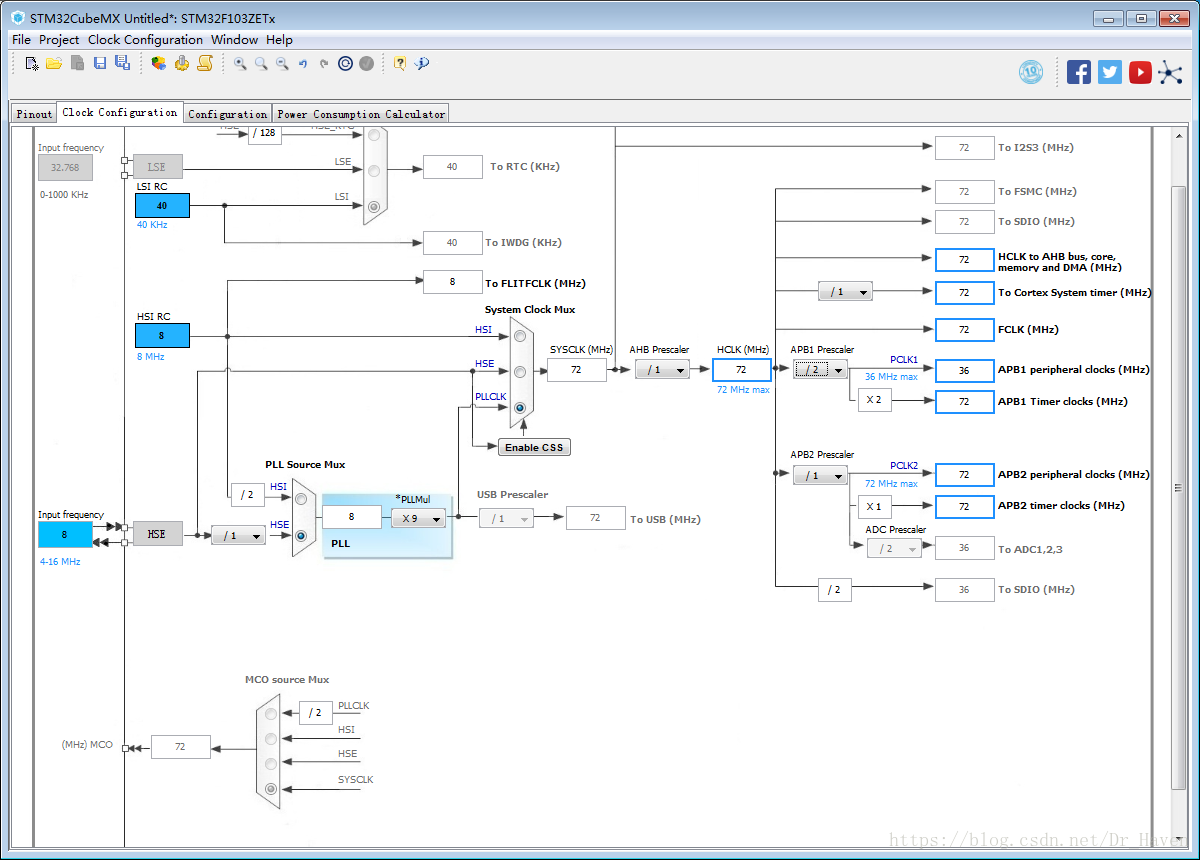Click the MCO output 72 value box

coord(181,746)
